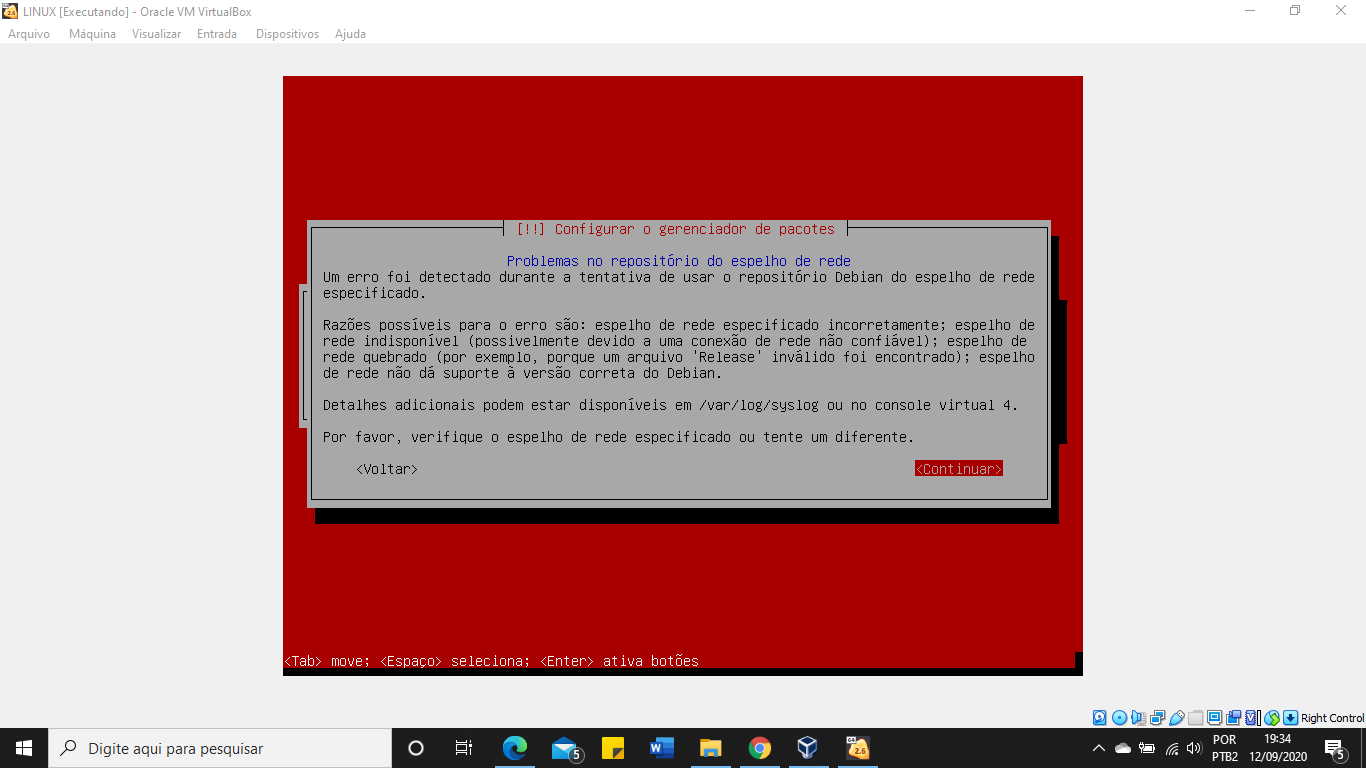Click the network adapters status icon
This screenshot has height=768, width=1366.
click(x=1157, y=718)
